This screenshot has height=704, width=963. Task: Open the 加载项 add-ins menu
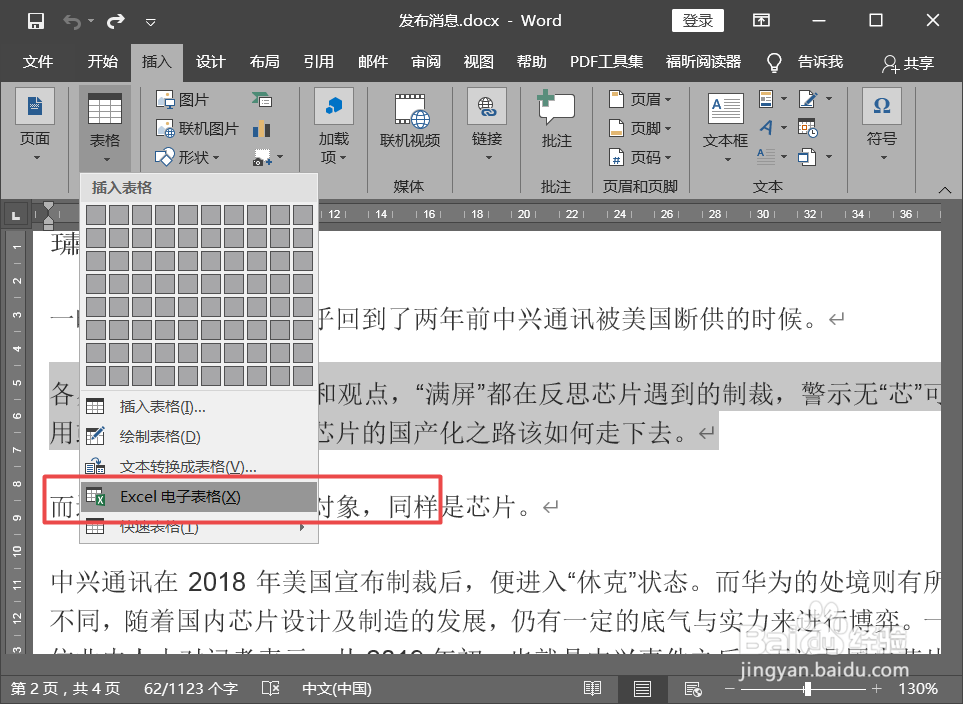[x=333, y=127]
